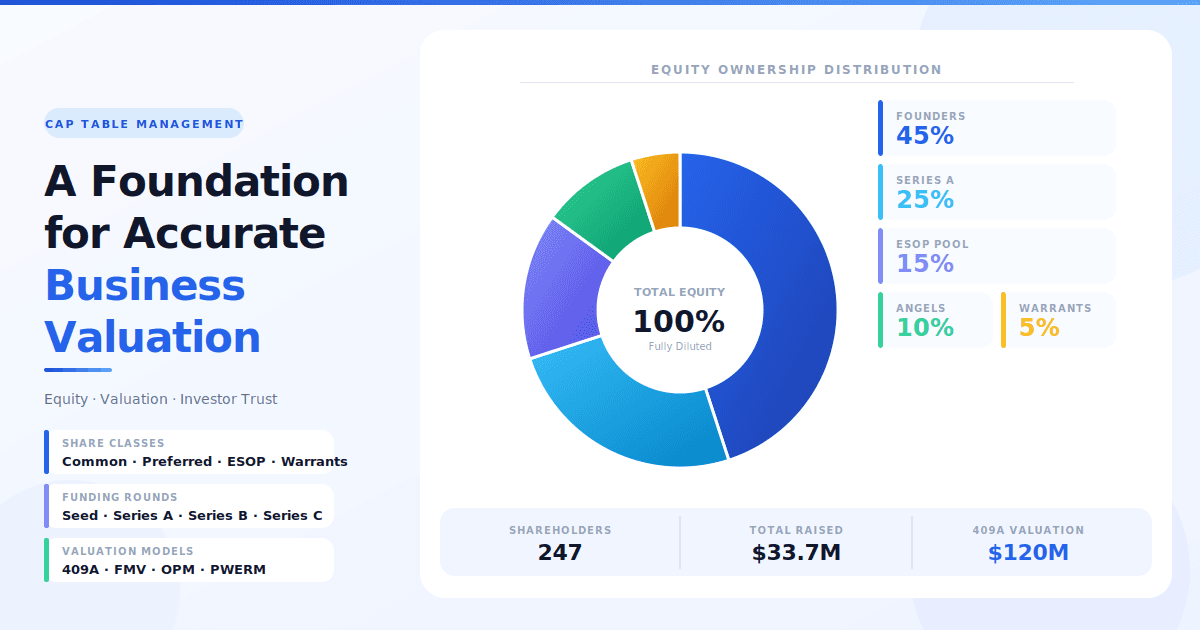Open the 409A Valuation $120M stat
This screenshot has width=1200, height=630.
(1030, 542)
